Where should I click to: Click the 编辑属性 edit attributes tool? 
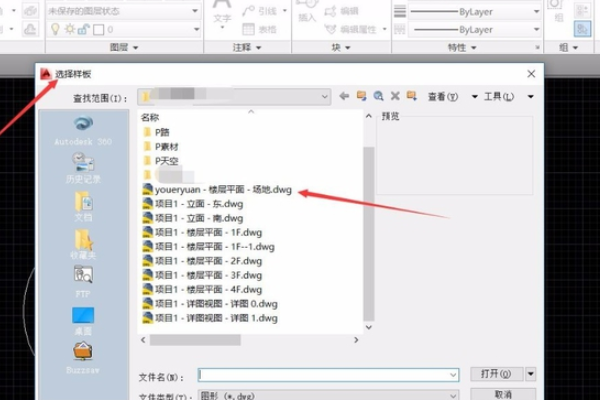[355, 29]
